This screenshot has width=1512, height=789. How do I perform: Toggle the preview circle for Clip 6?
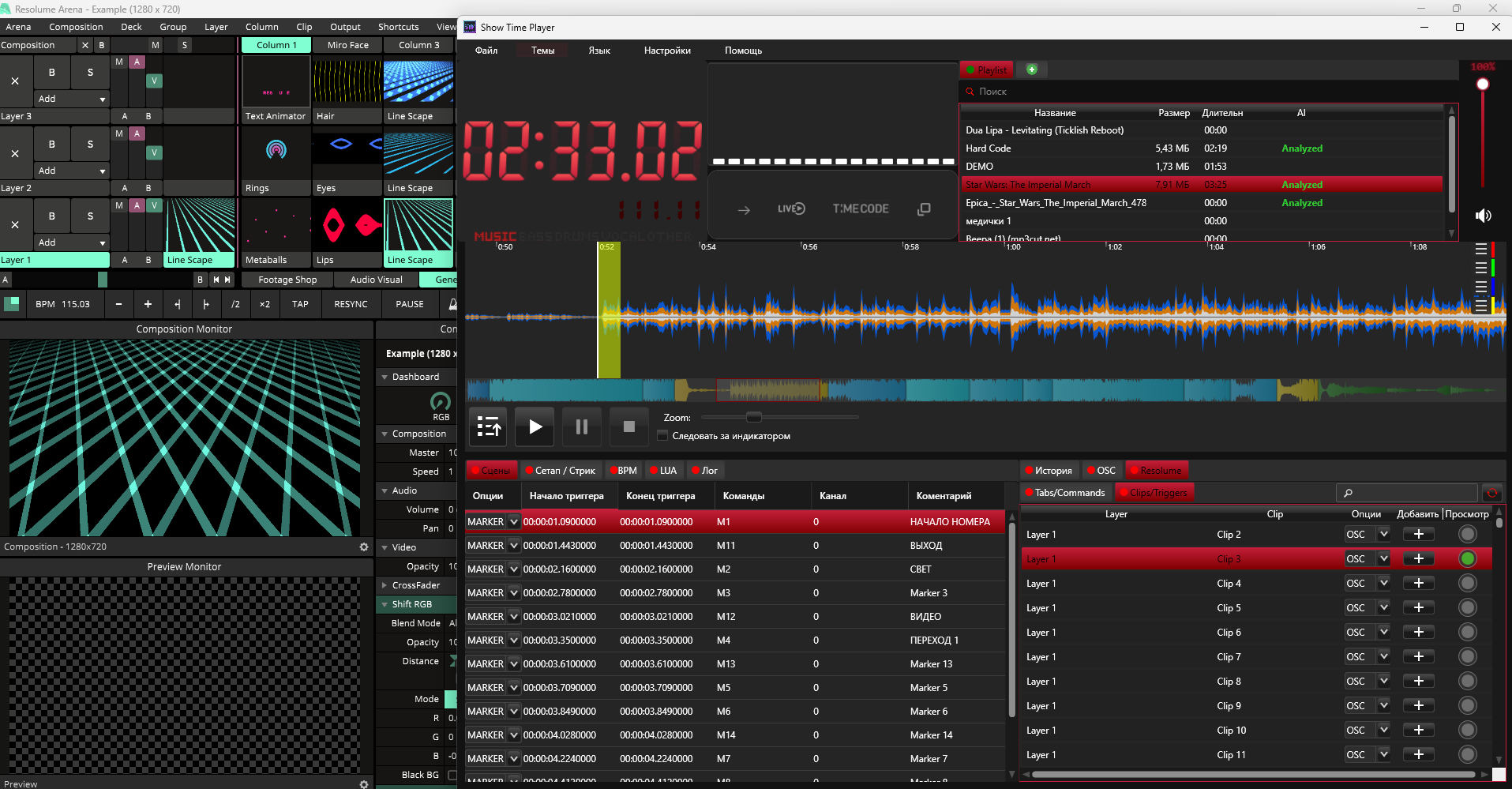coord(1467,633)
